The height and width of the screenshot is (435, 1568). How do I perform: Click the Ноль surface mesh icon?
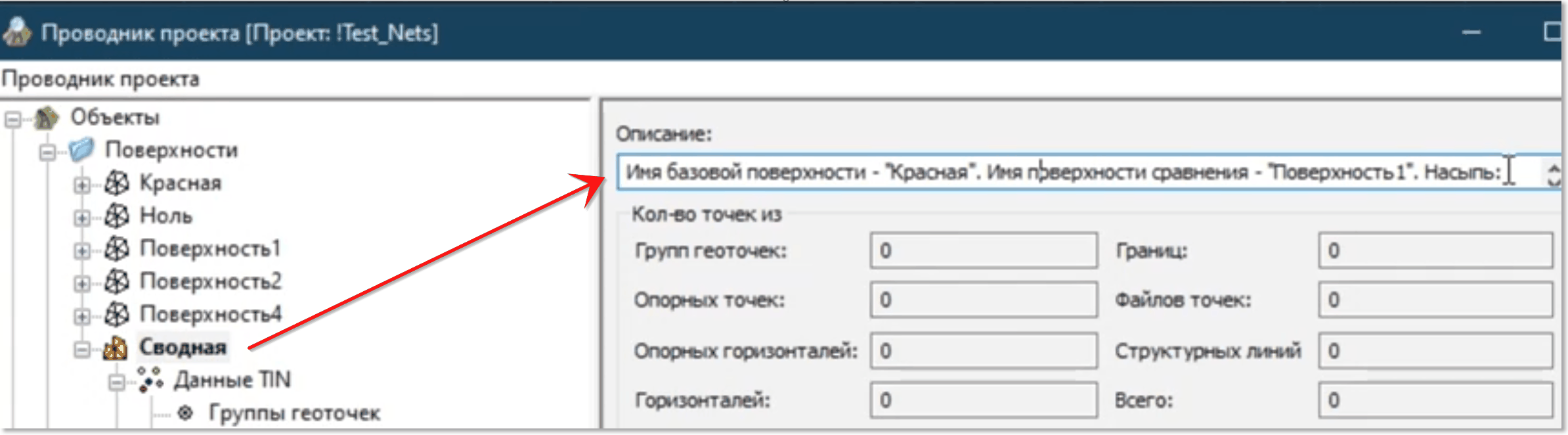coord(117,216)
